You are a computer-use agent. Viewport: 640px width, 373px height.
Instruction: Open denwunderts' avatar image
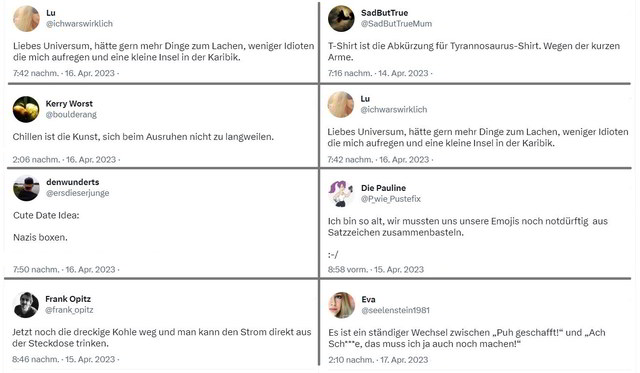26,188
